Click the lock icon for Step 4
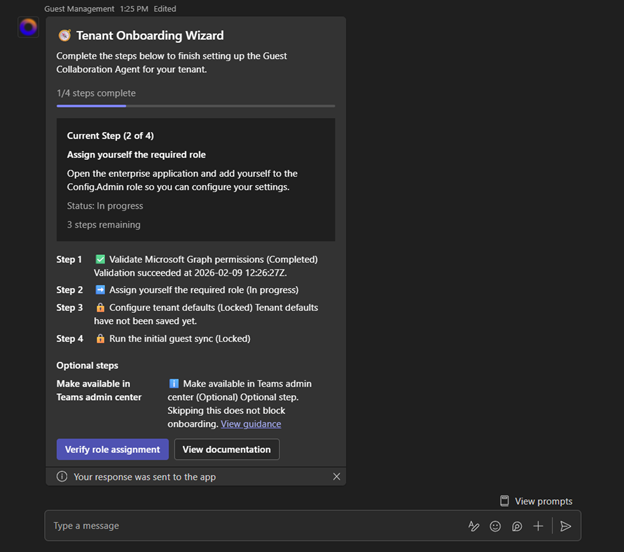Viewport: 624px width, 552px height. click(100, 339)
